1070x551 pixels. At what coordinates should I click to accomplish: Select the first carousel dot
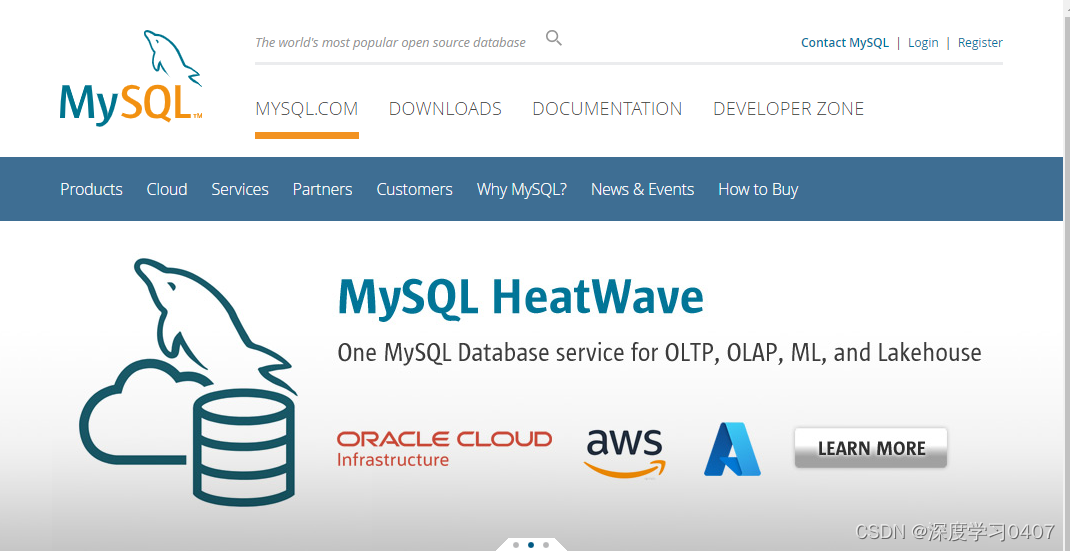point(516,545)
